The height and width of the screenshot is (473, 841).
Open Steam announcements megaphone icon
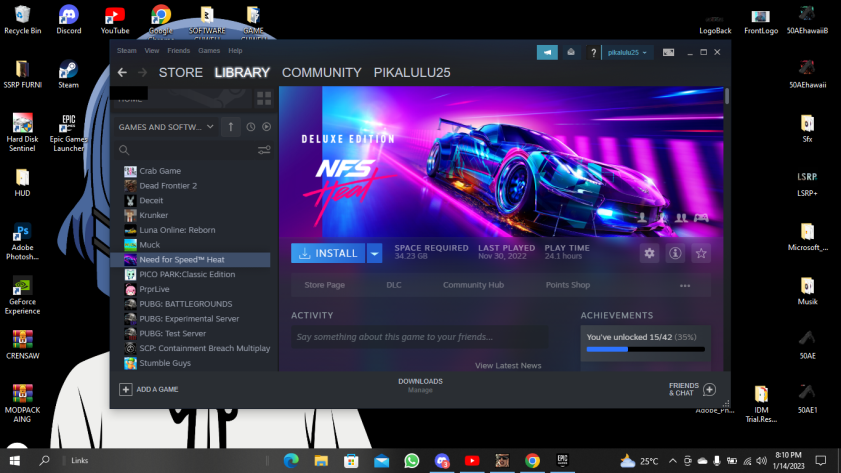547,52
